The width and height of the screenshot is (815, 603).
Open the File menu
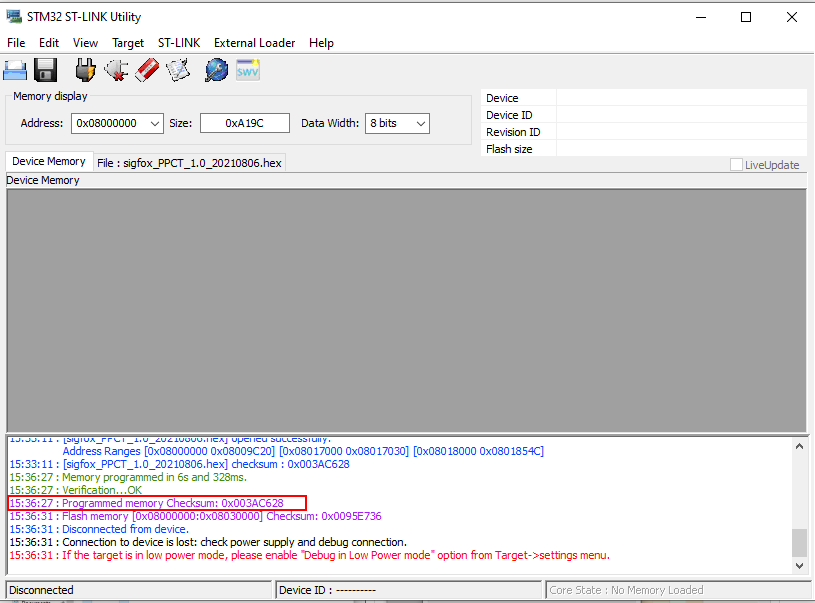point(16,43)
